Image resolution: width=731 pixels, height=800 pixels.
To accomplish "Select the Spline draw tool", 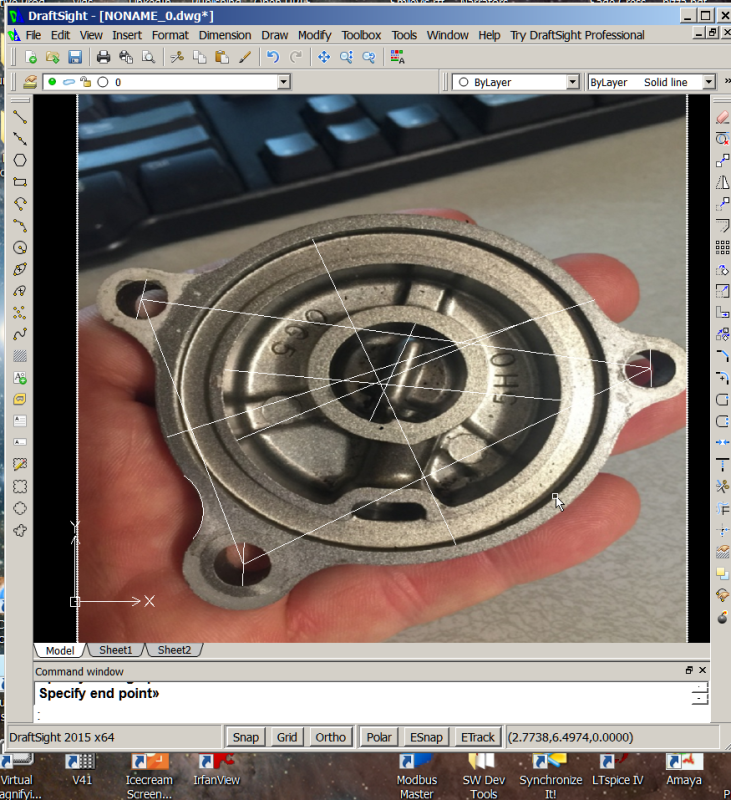I will tap(20, 335).
